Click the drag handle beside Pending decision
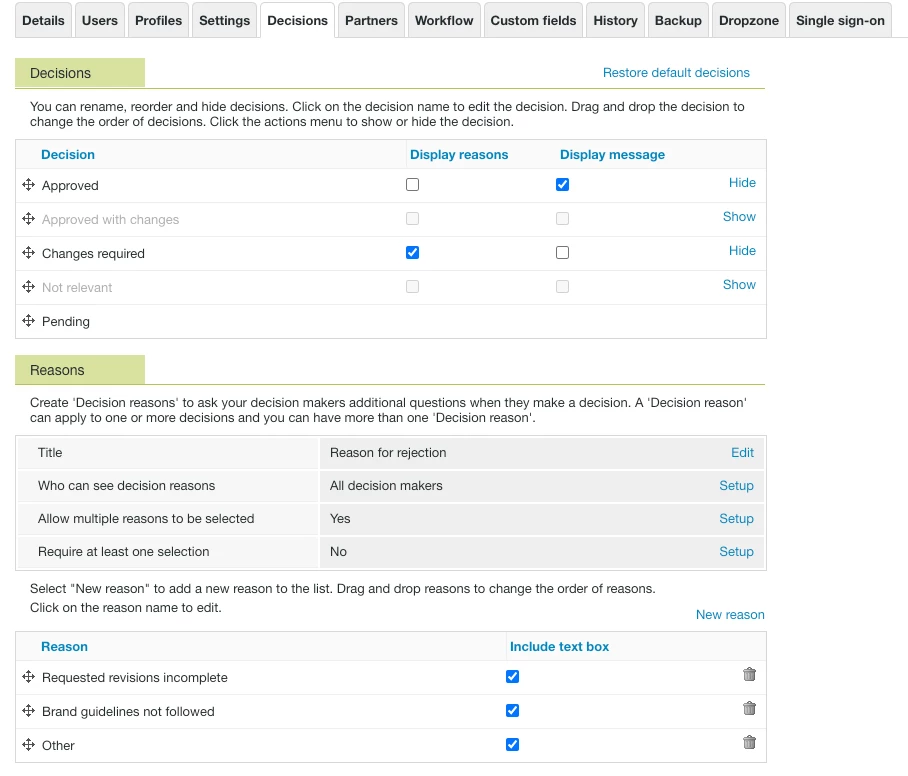 28,321
